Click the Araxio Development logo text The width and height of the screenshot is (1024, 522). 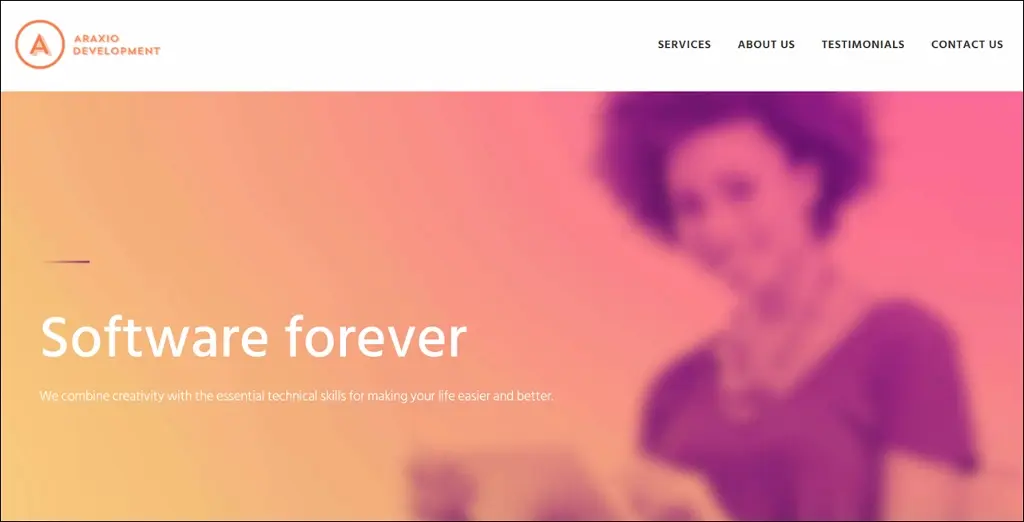pos(116,45)
